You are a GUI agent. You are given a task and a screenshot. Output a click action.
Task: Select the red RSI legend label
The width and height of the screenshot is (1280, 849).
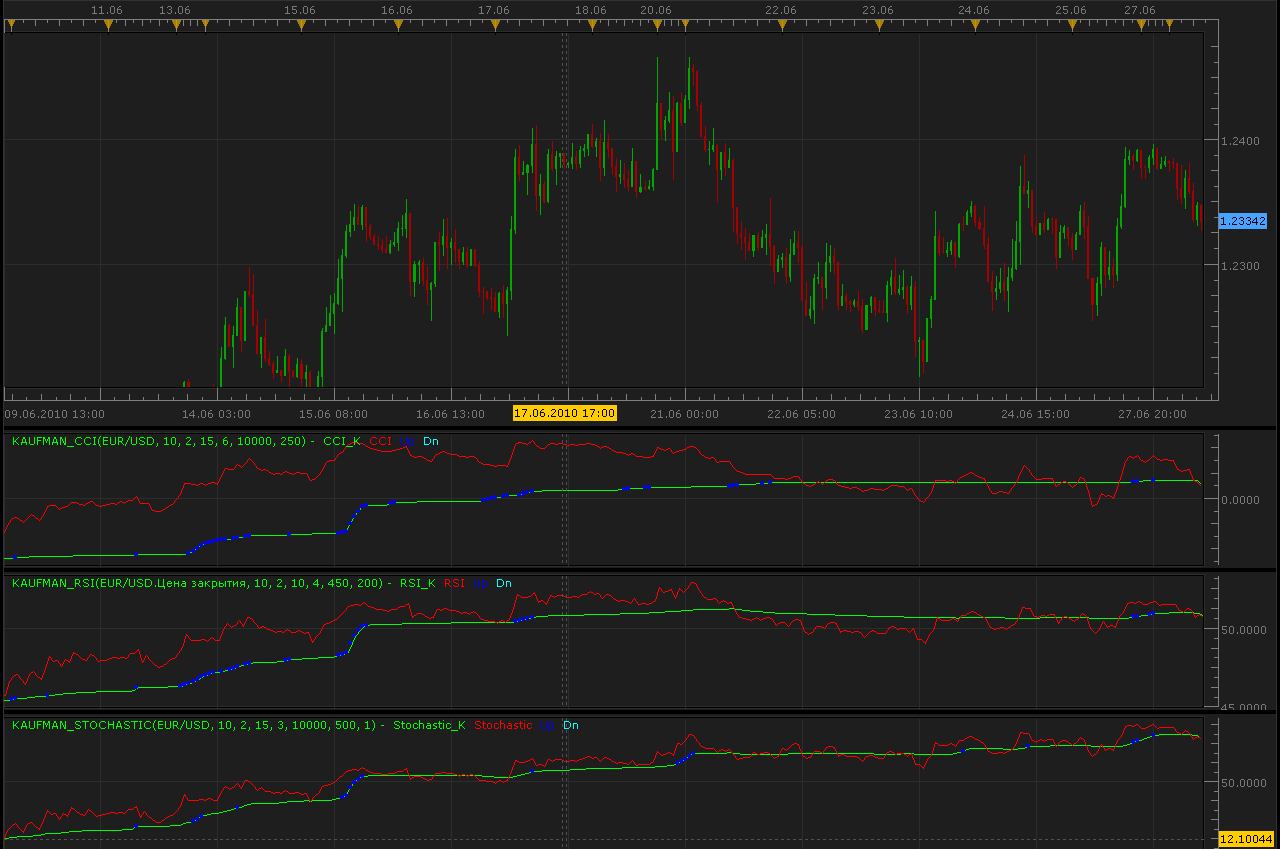[x=455, y=583]
